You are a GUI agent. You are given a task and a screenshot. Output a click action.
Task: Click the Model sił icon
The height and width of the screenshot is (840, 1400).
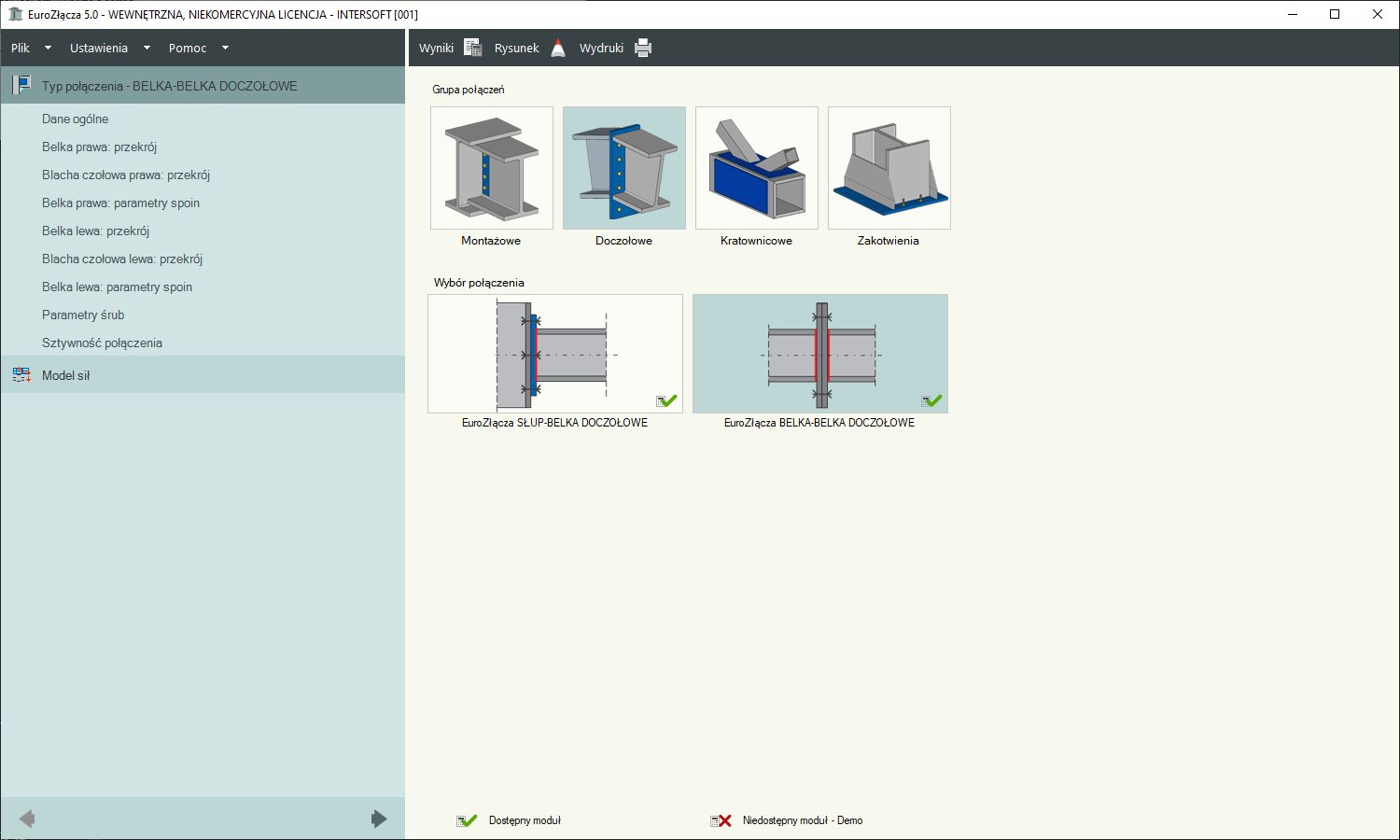21,375
